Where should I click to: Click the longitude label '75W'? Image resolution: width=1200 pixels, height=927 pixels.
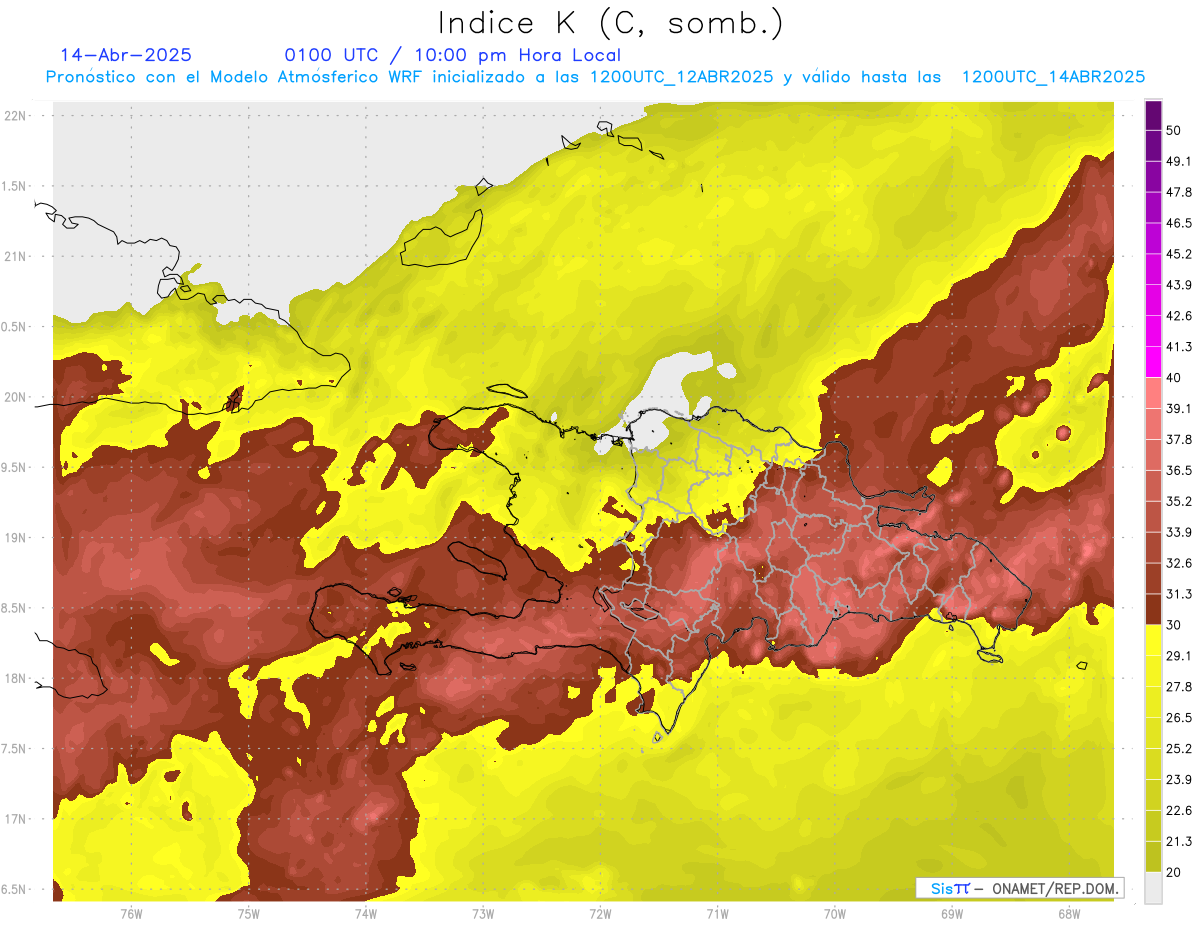point(248,914)
